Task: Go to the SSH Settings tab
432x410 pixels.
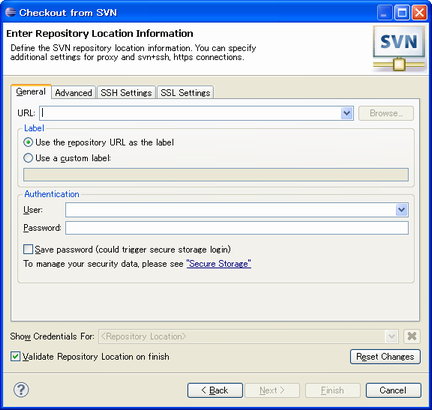Action: coord(126,93)
